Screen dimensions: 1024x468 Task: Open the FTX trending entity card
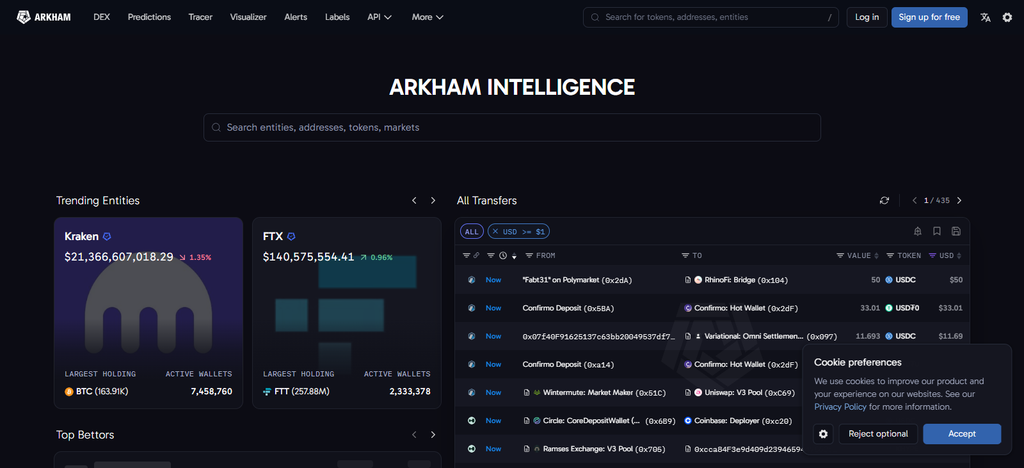pyautogui.click(x=347, y=313)
